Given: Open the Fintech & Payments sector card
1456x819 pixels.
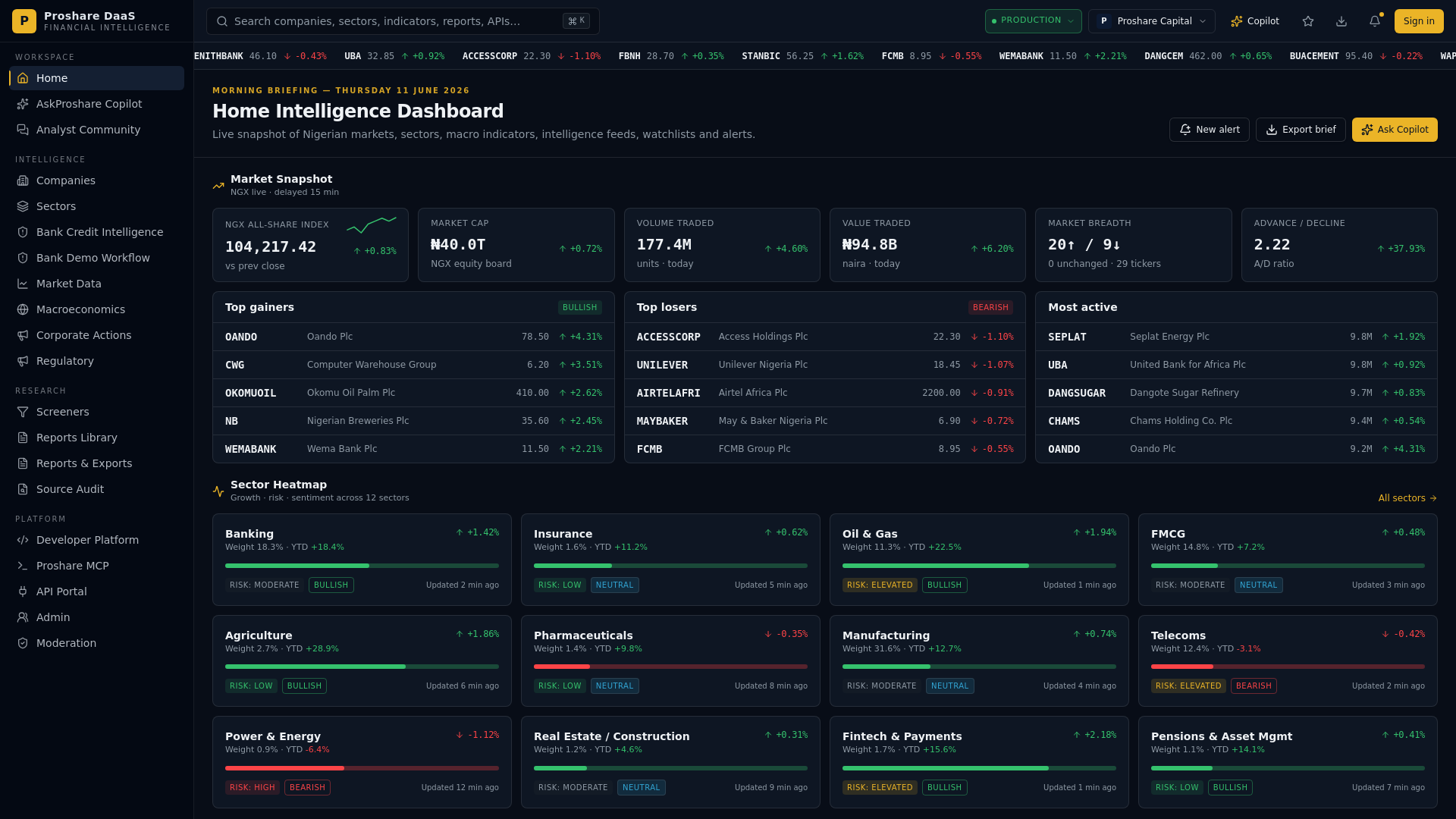Looking at the screenshot, I should tap(979, 762).
